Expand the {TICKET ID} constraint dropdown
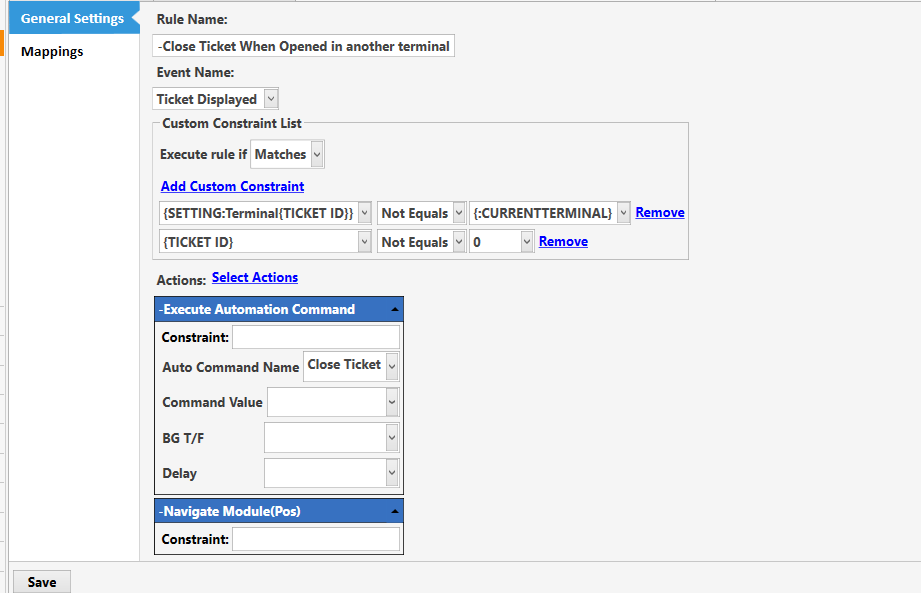The height and width of the screenshot is (593, 921). pyautogui.click(x=364, y=241)
